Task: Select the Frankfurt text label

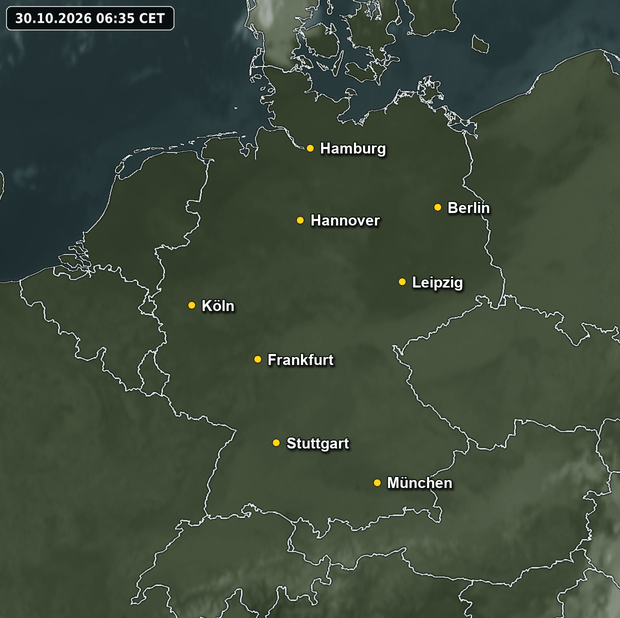Action: click(301, 360)
